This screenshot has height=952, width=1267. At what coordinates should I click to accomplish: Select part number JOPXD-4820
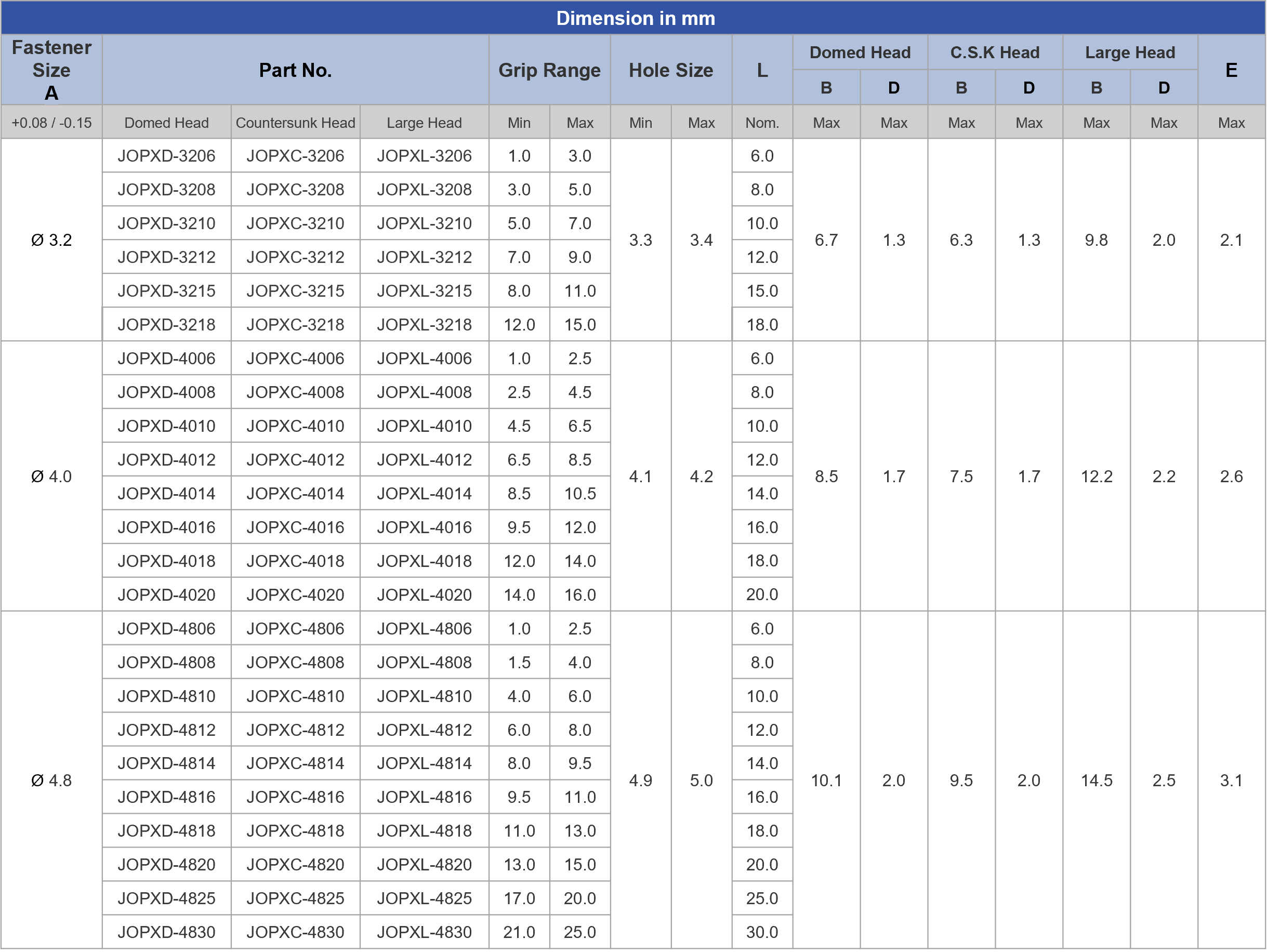[x=167, y=865]
